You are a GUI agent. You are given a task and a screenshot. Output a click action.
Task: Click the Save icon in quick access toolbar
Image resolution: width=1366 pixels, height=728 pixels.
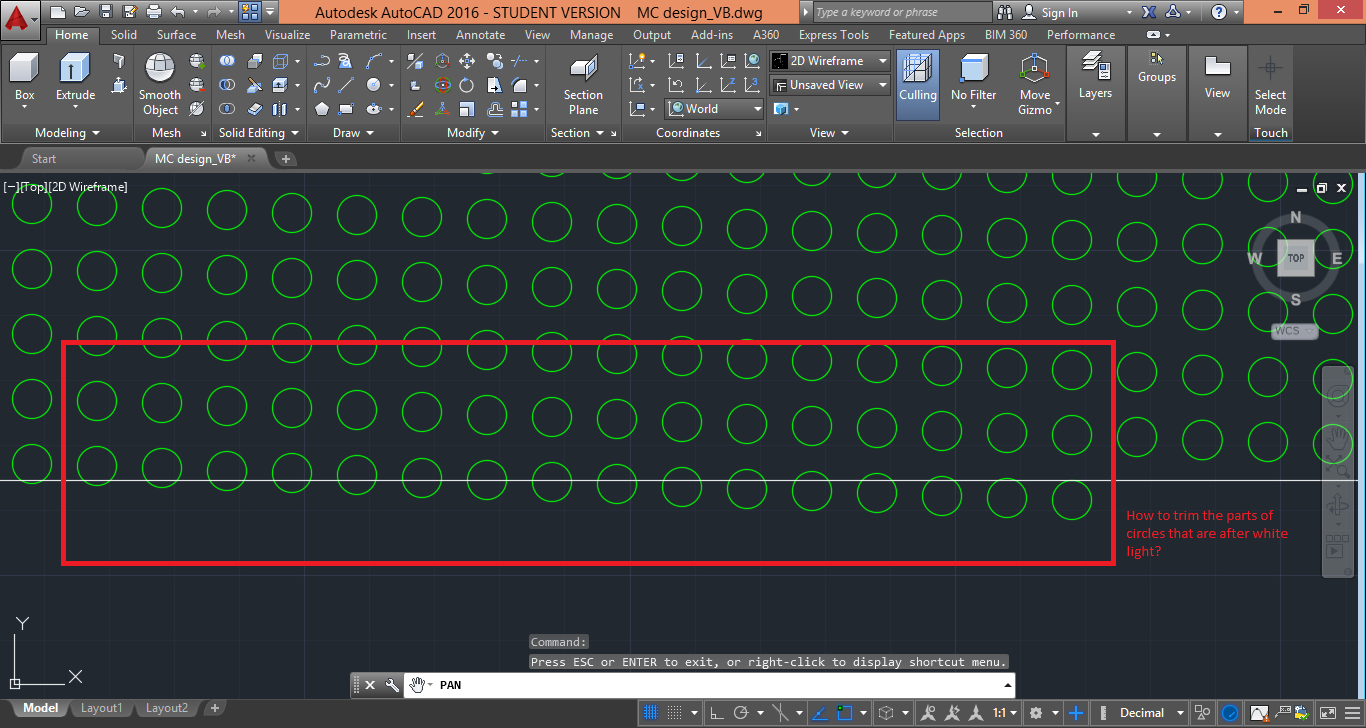(105, 12)
